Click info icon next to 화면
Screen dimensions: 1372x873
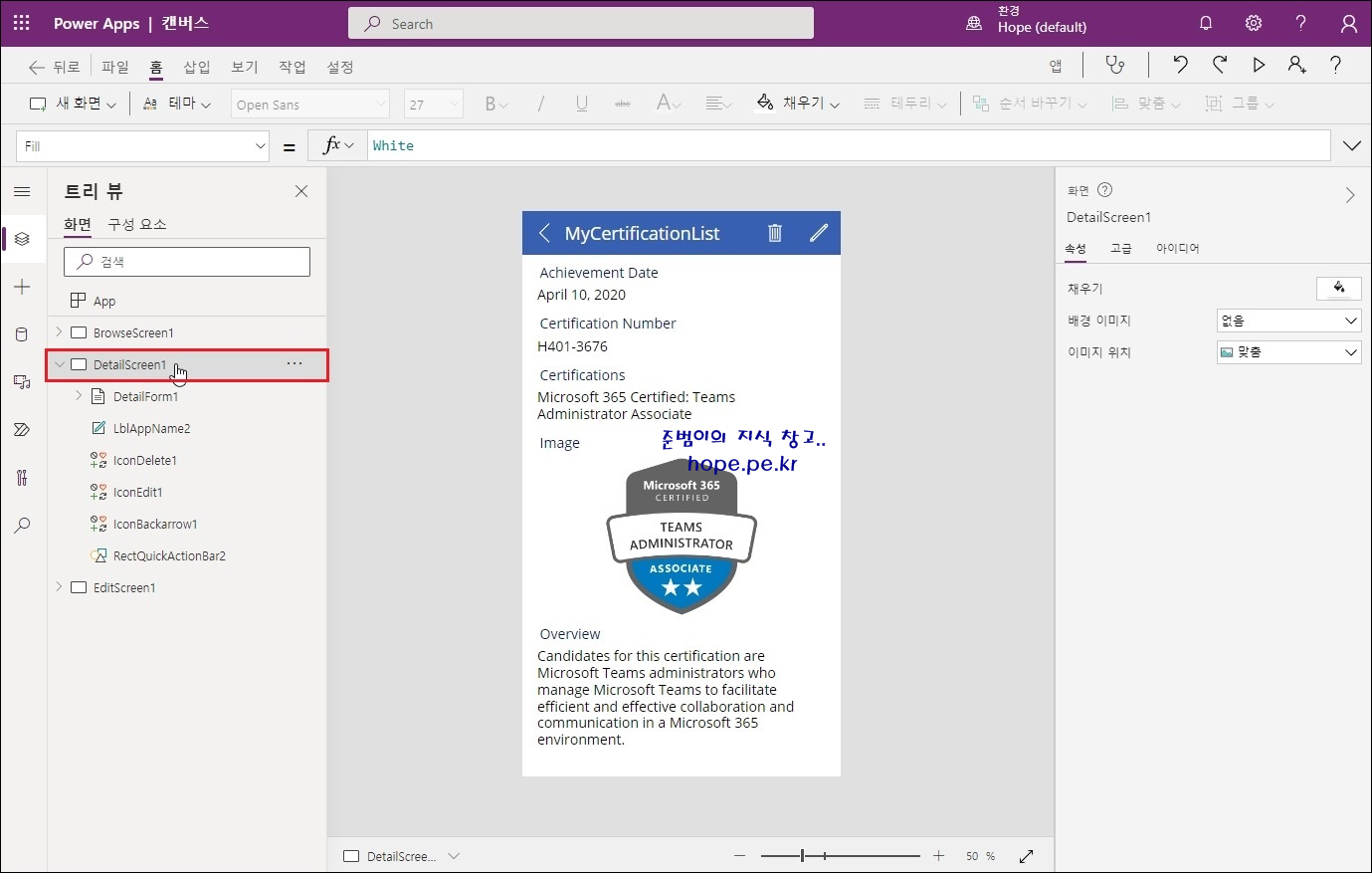(x=1104, y=190)
